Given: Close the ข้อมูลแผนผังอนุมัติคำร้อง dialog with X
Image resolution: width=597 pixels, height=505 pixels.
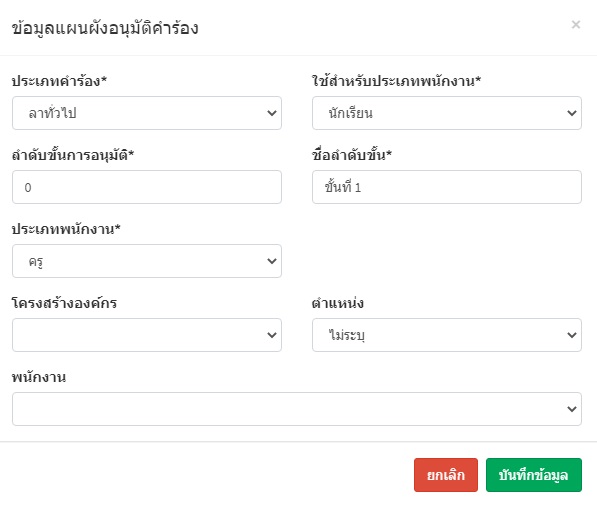Looking at the screenshot, I should (x=576, y=25).
